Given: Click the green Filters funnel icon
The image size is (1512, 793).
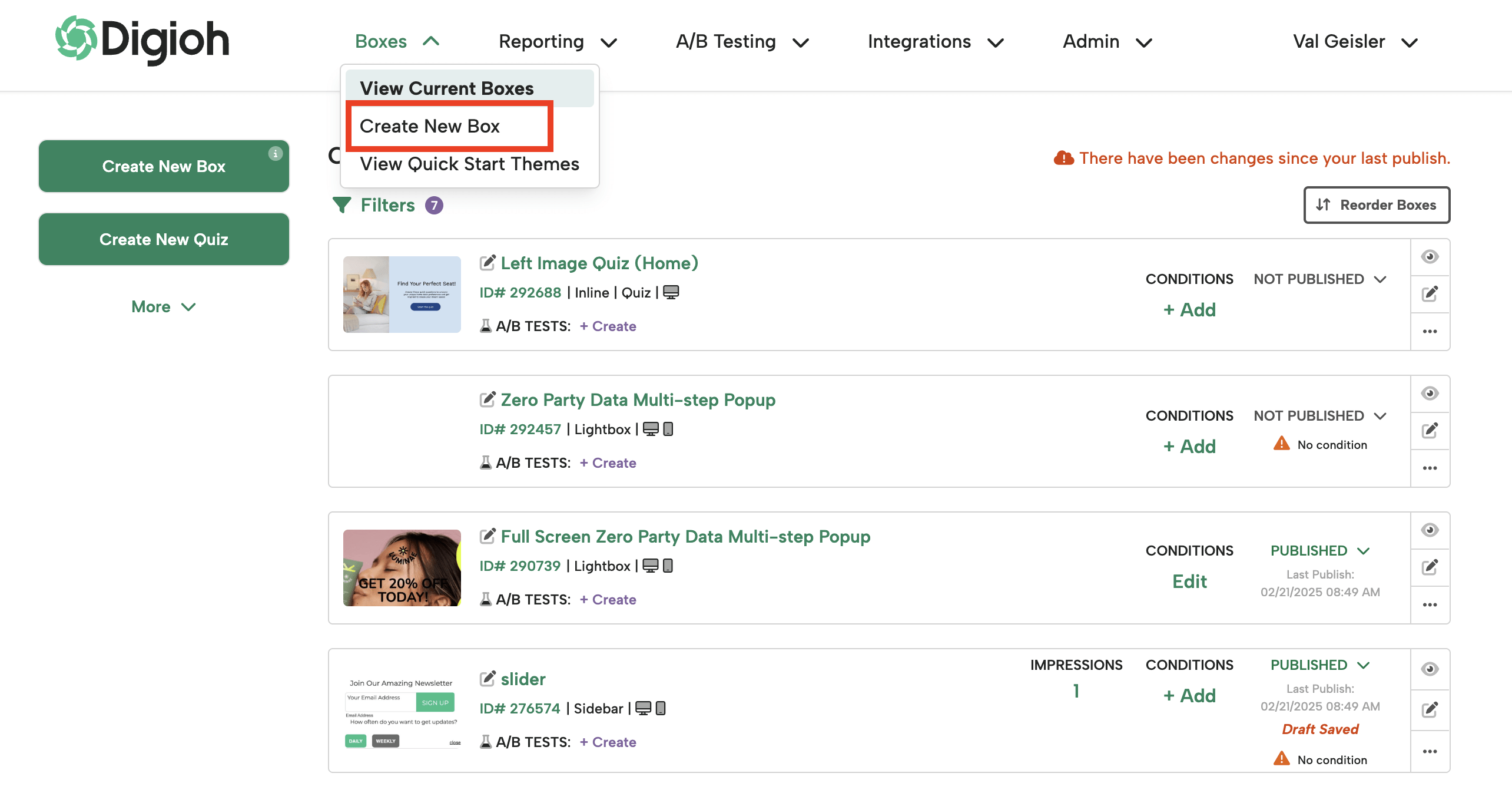Looking at the screenshot, I should tap(341, 205).
